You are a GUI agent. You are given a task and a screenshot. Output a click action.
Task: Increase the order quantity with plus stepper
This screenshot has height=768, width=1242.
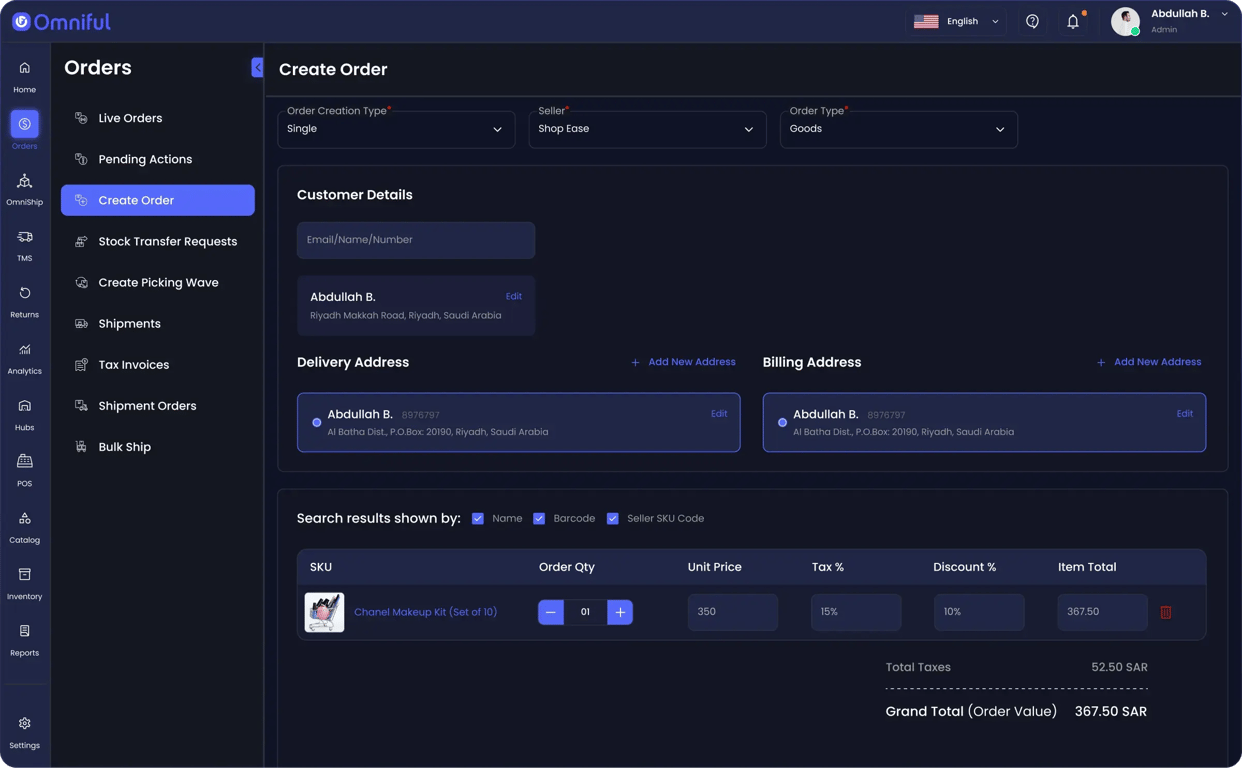point(620,611)
